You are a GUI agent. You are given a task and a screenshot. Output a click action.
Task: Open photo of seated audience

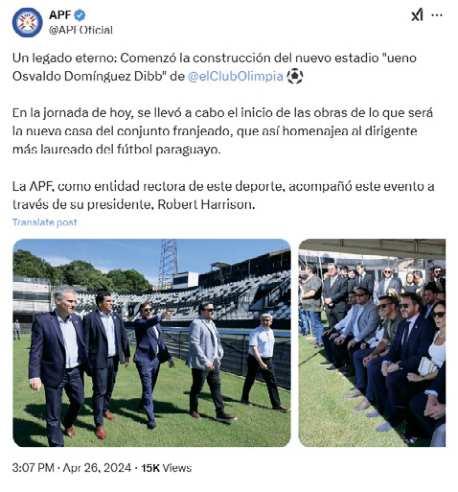pyautogui.click(x=372, y=343)
